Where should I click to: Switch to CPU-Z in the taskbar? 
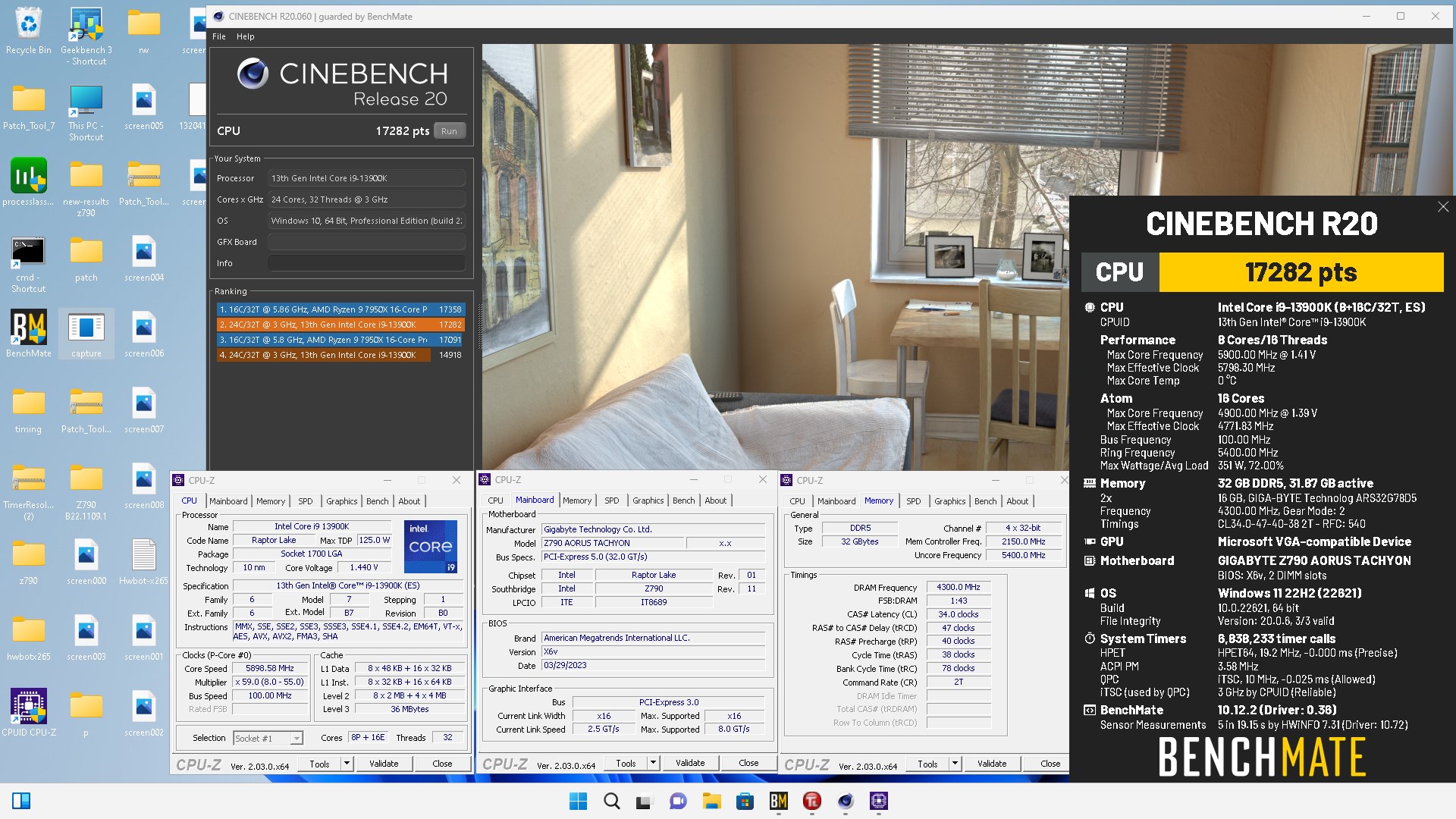[x=879, y=801]
